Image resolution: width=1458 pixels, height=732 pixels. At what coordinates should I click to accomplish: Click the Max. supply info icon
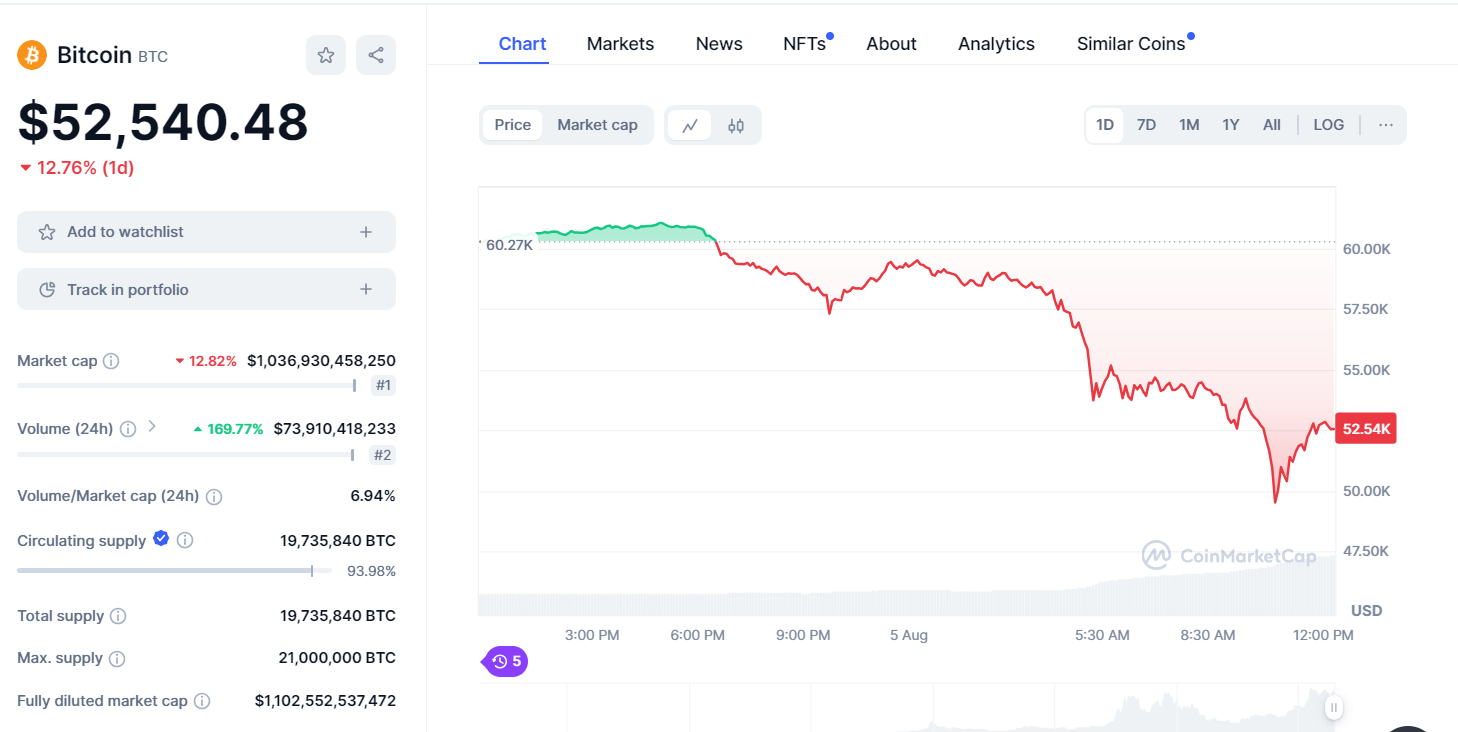tap(117, 659)
